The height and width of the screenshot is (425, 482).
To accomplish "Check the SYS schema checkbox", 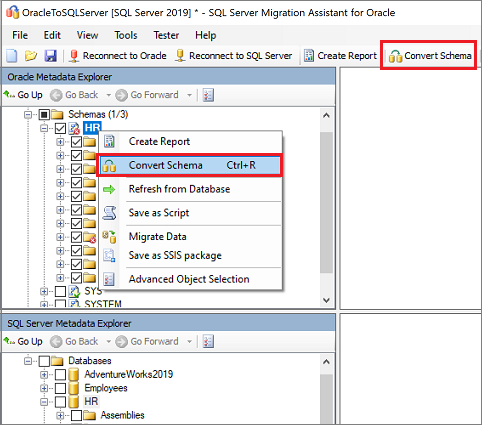I will [x=60, y=291].
